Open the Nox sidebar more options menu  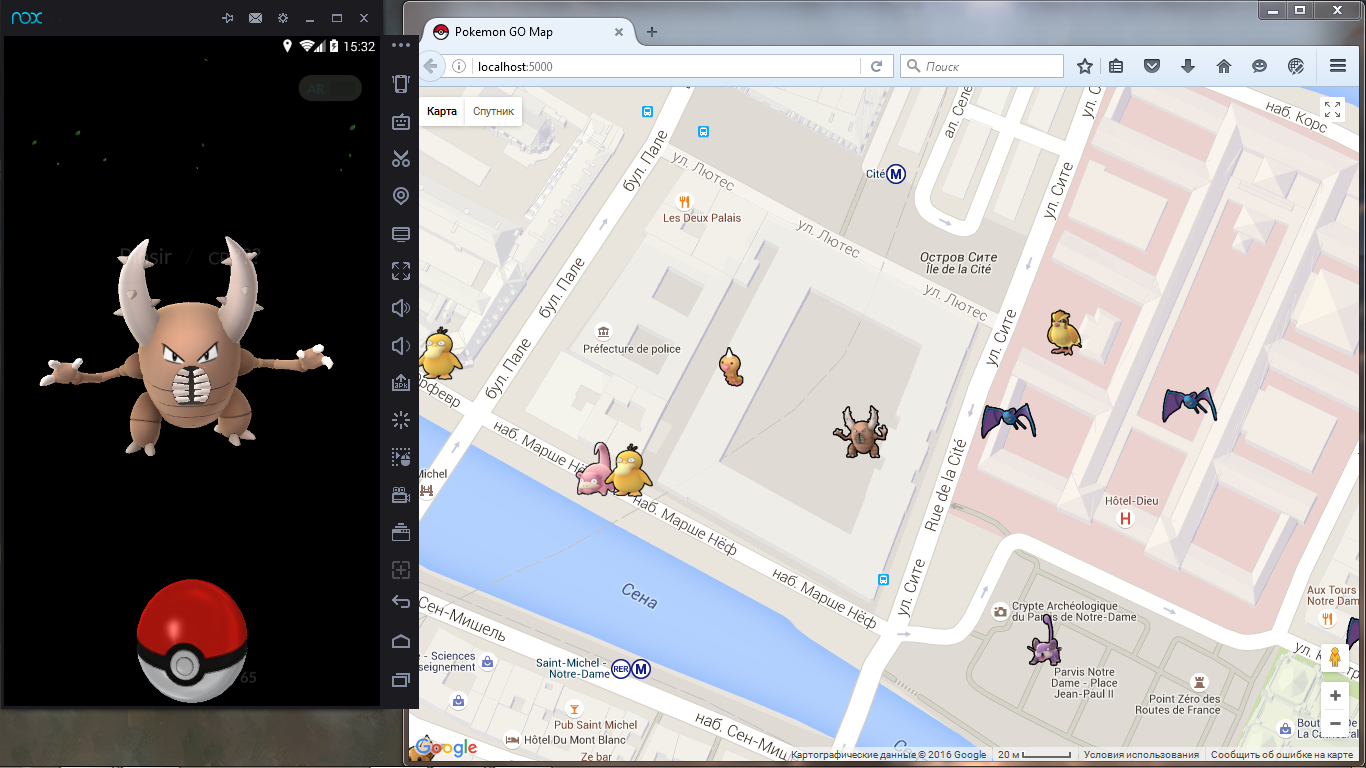[x=401, y=46]
